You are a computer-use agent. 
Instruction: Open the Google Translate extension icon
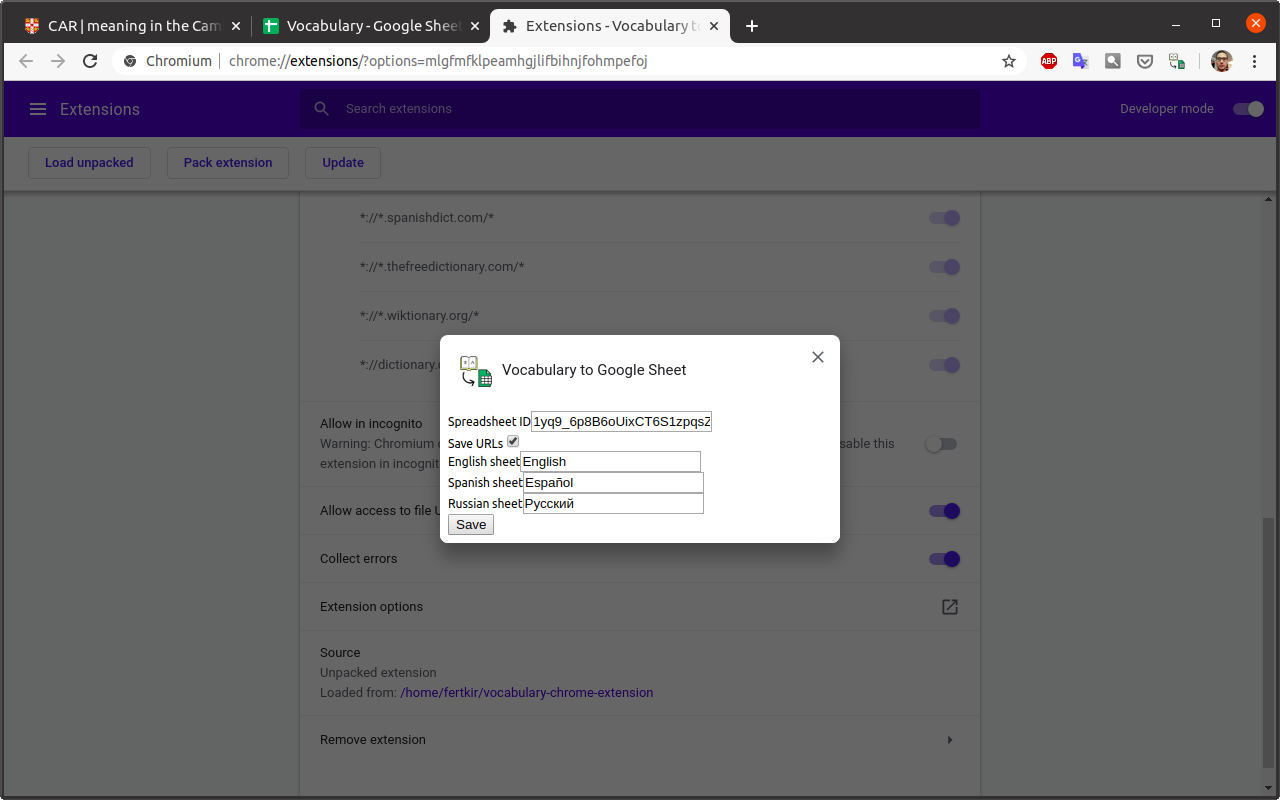pyautogui.click(x=1080, y=61)
